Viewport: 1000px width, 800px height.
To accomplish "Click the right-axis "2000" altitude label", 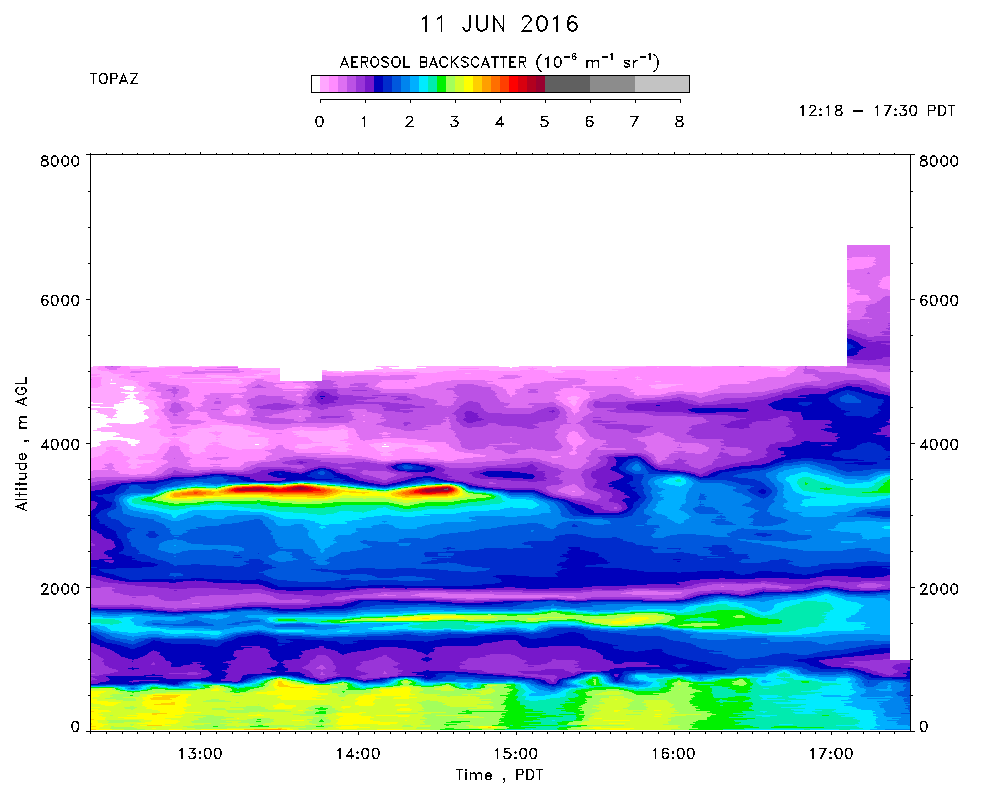I will pos(939,589).
